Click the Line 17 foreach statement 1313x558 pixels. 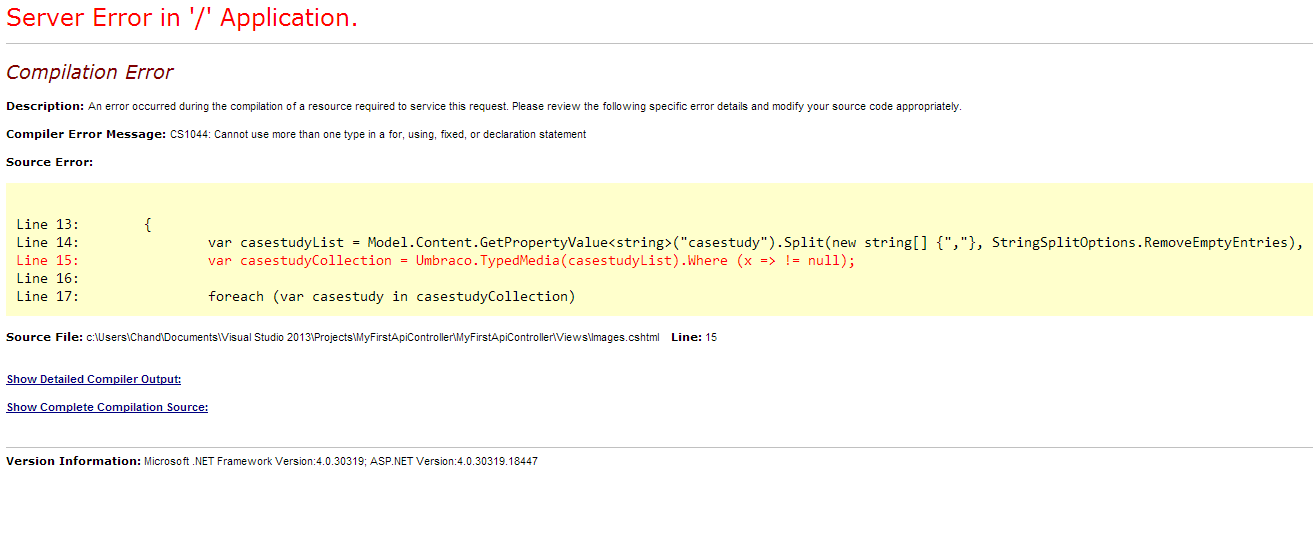click(x=392, y=296)
